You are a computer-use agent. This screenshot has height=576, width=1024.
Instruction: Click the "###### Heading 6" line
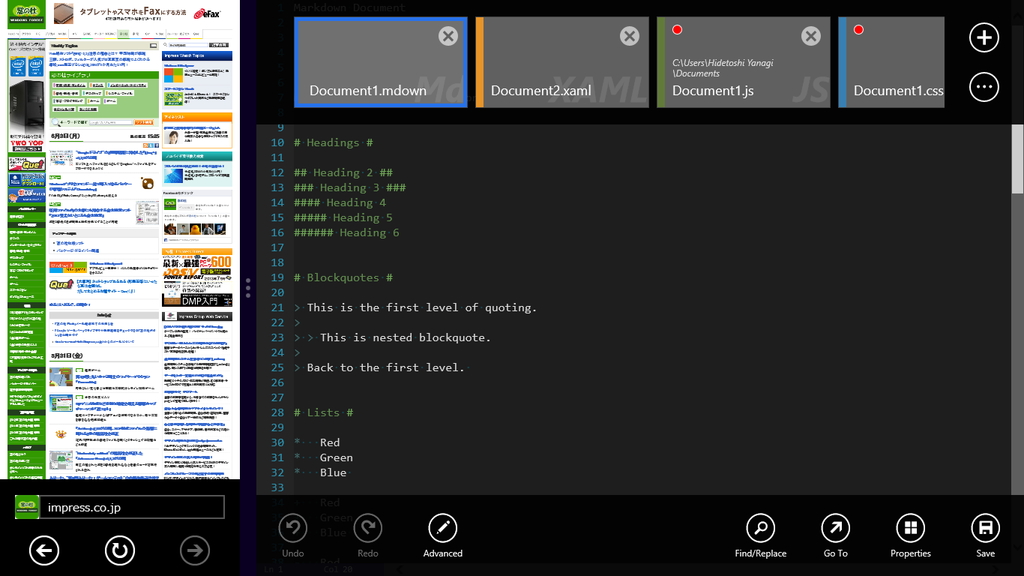346,232
